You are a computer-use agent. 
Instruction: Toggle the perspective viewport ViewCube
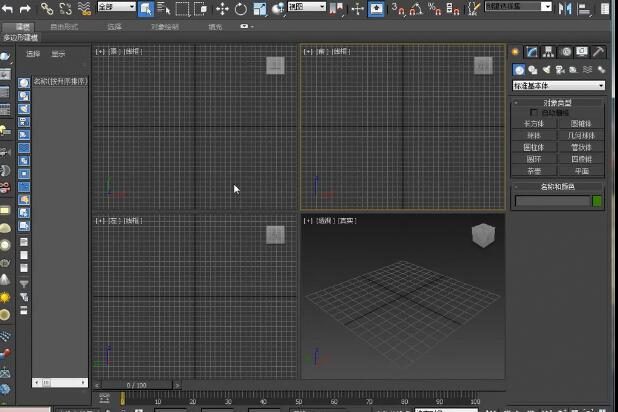point(482,236)
